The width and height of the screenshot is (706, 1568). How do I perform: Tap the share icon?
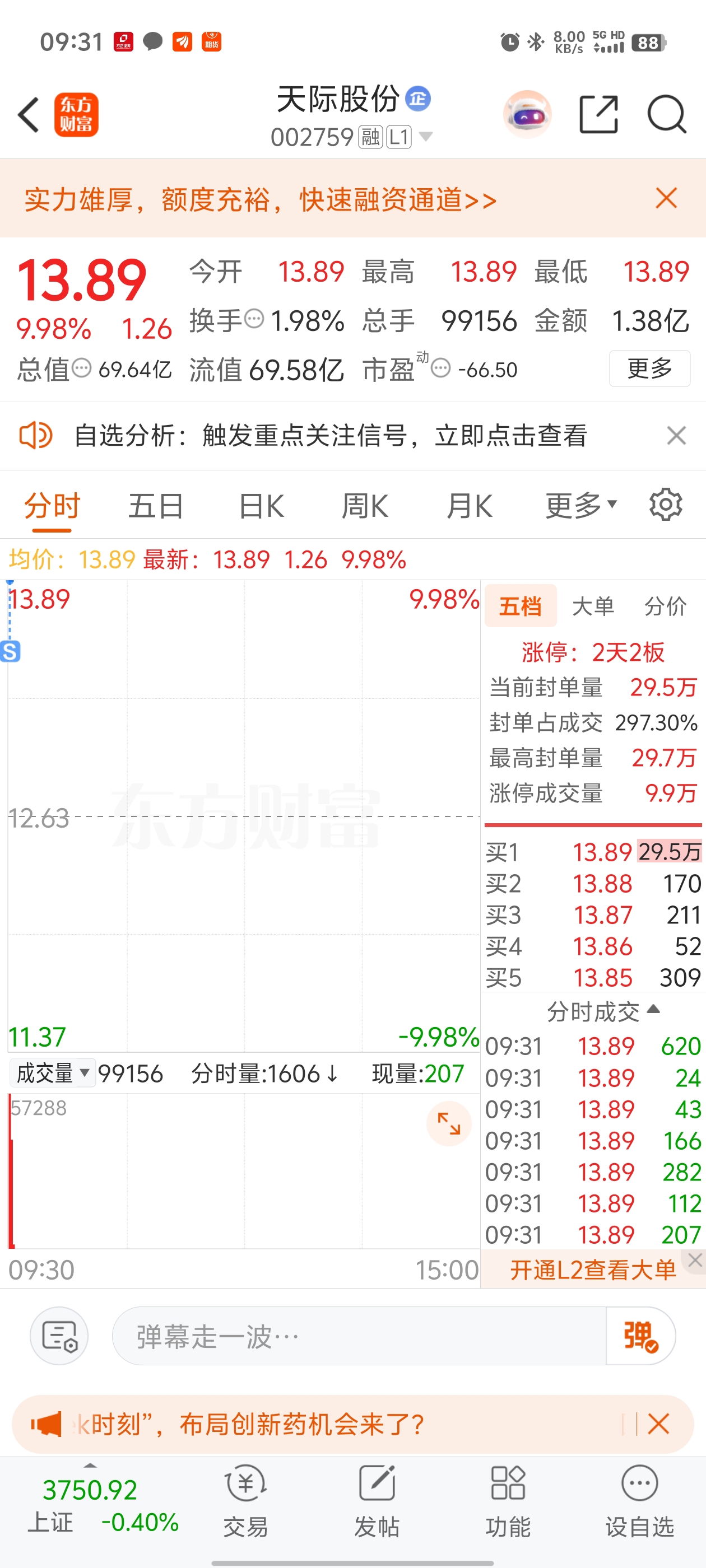point(598,114)
